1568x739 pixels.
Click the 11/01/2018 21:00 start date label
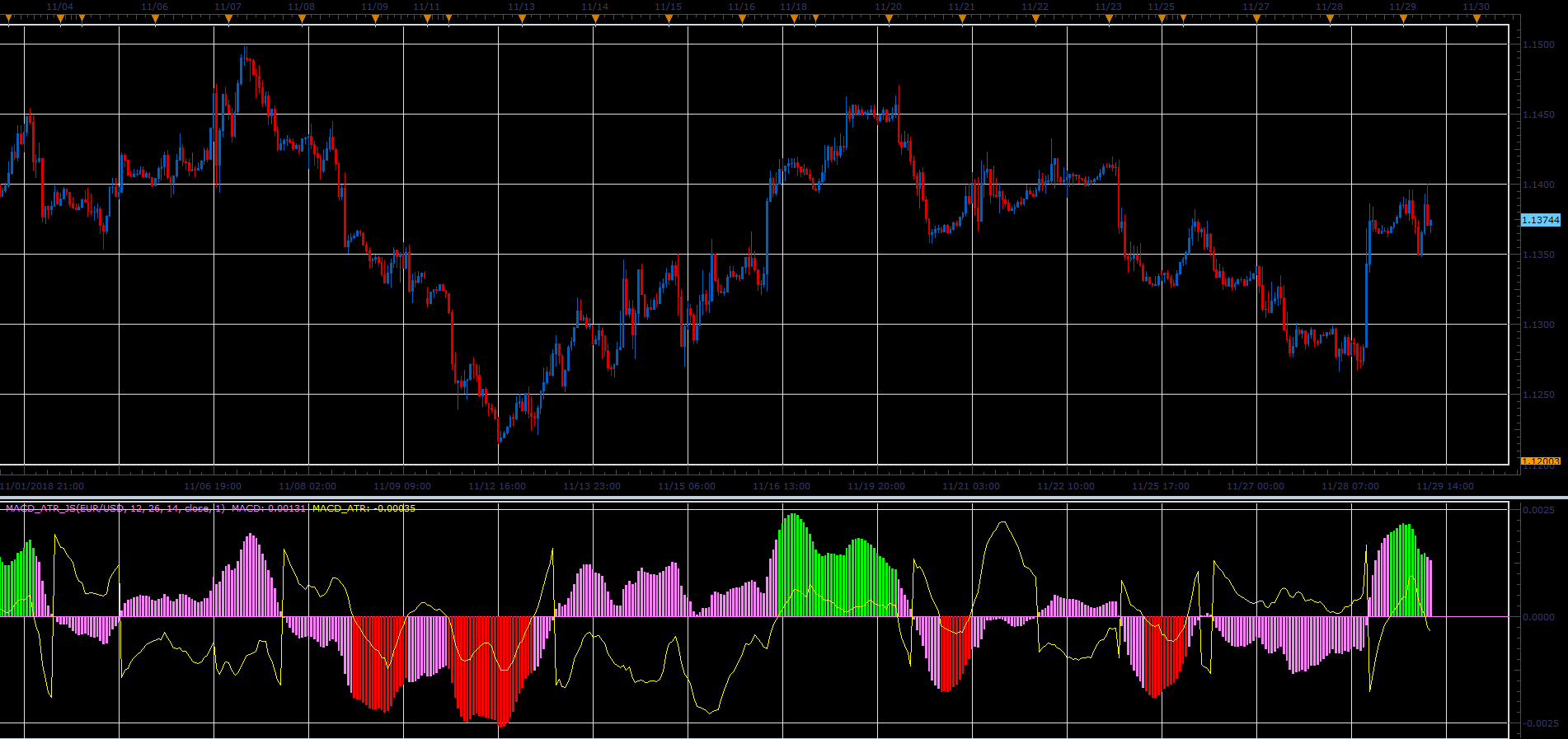click(x=42, y=486)
